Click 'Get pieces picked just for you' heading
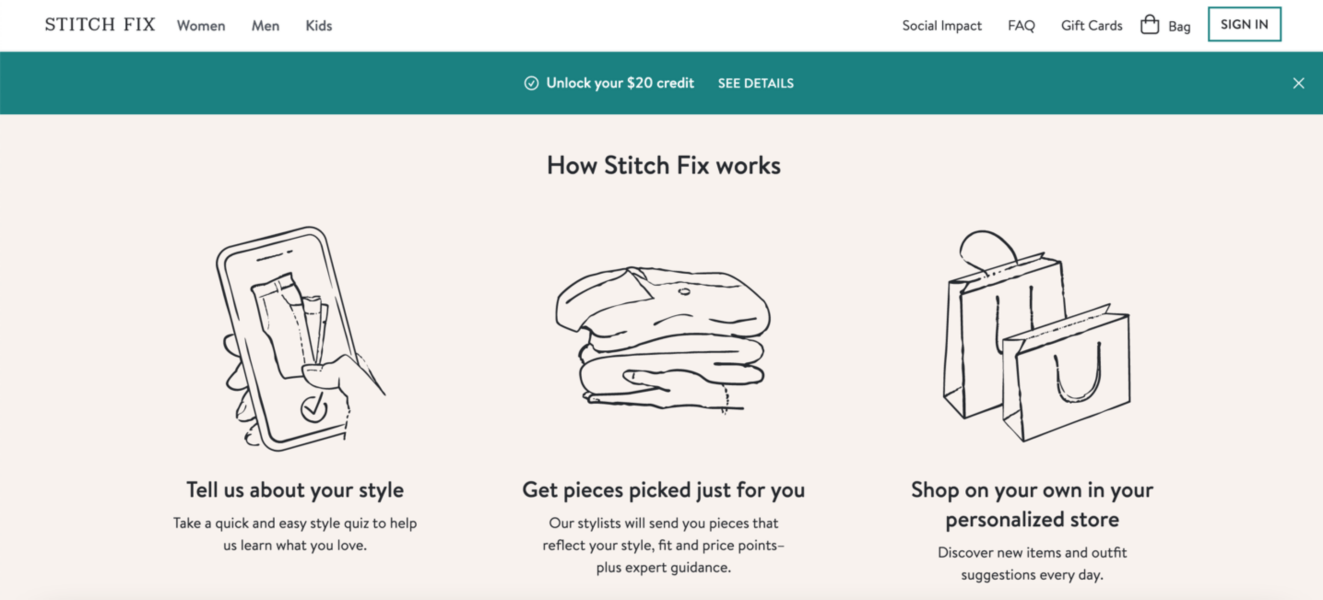The image size is (1323, 600). [663, 490]
